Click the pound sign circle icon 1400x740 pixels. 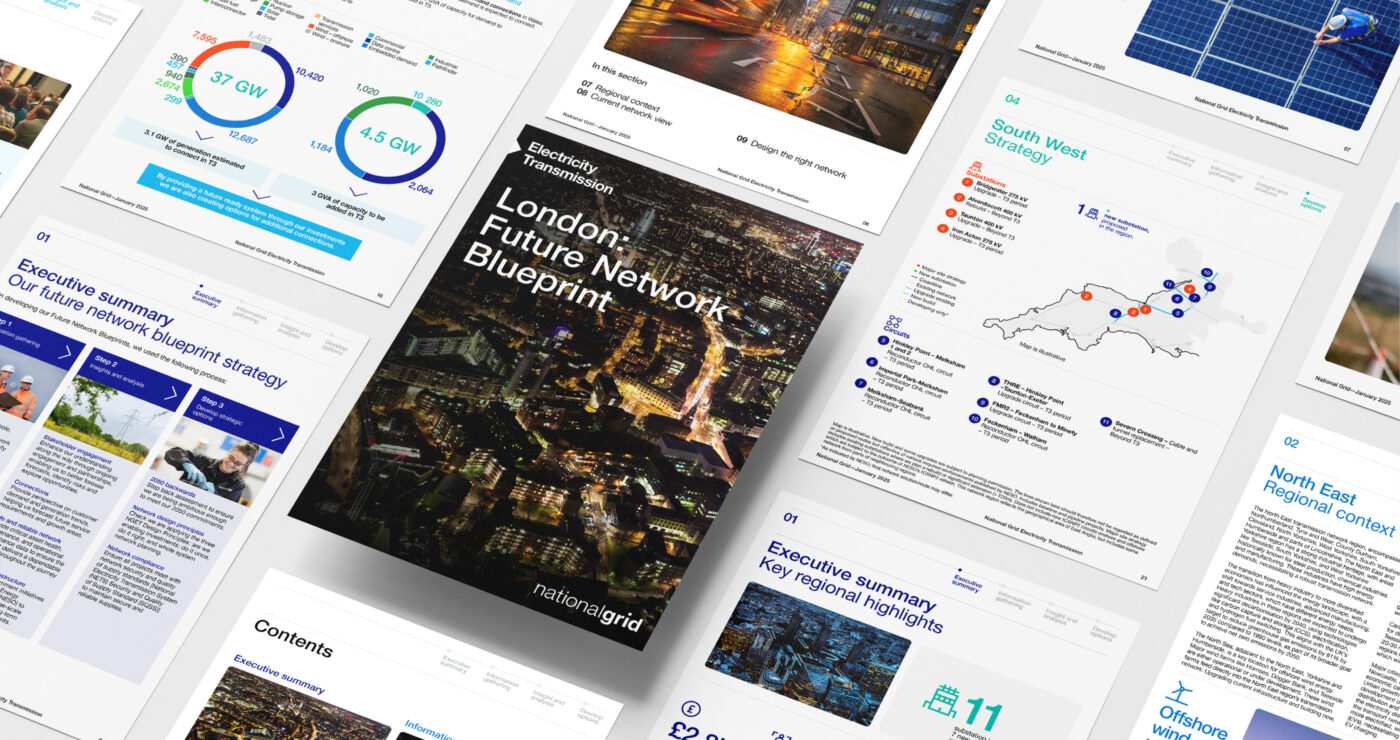pos(690,710)
